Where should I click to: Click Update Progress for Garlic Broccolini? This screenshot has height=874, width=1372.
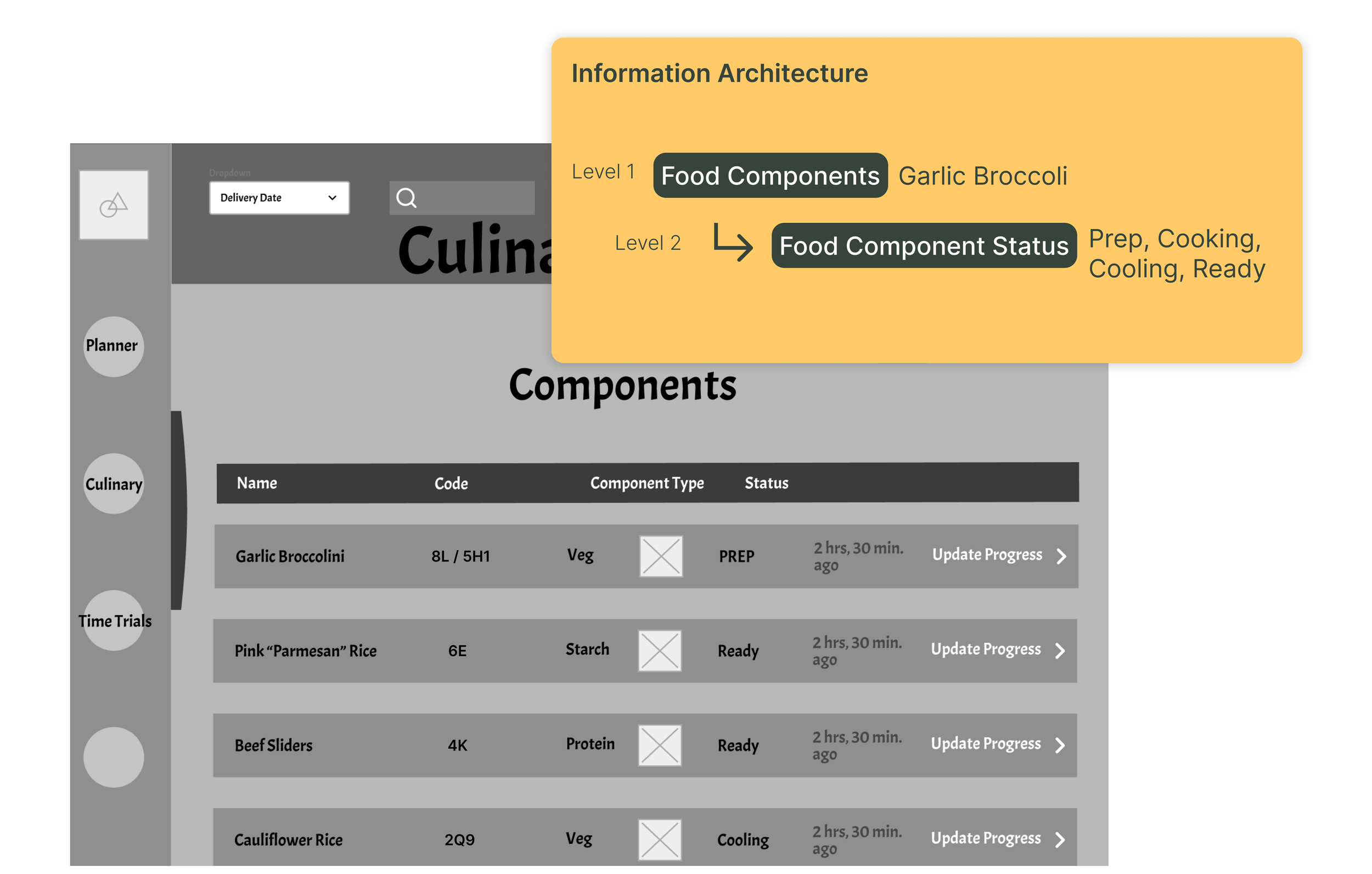(x=987, y=554)
